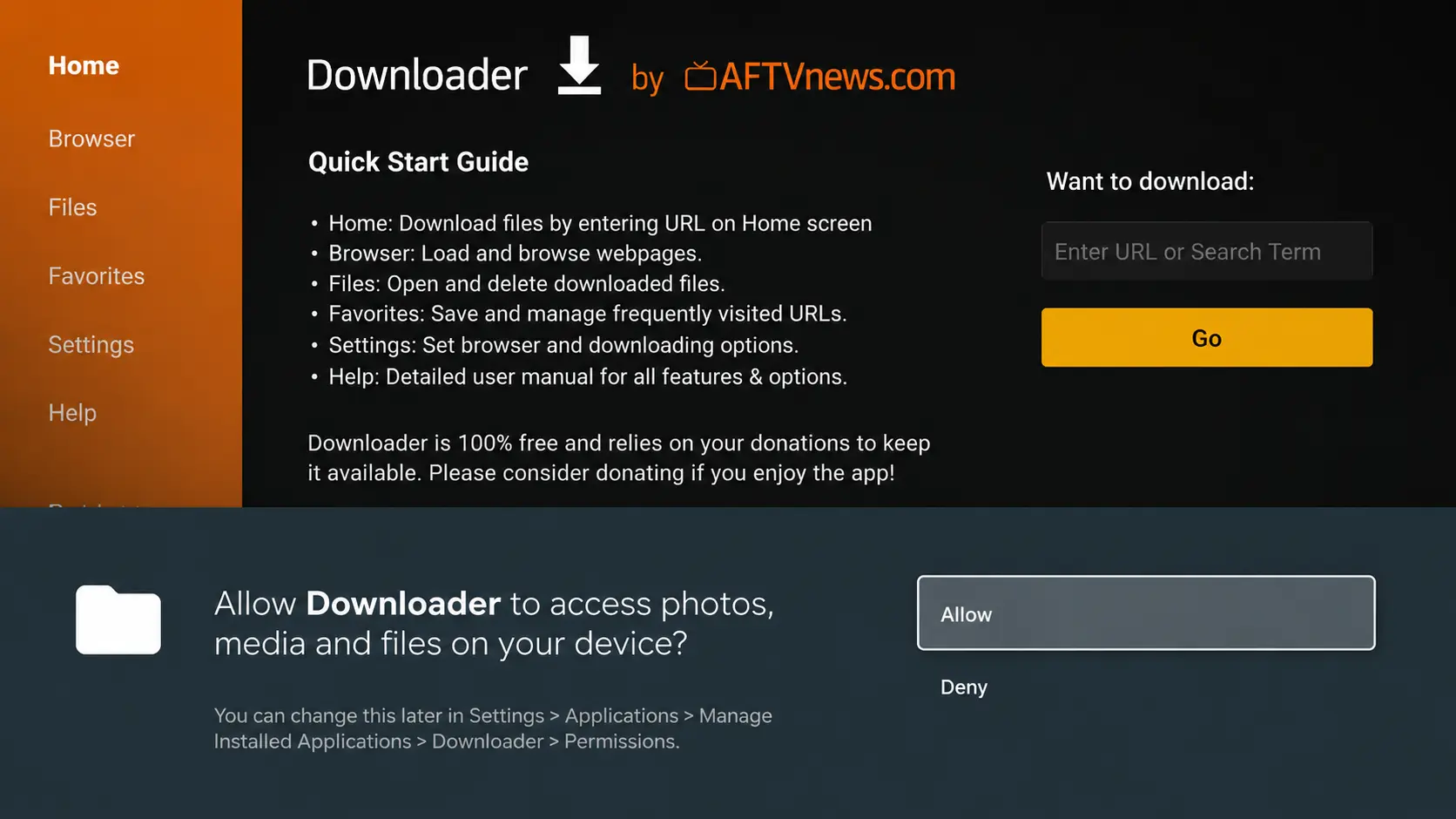The height and width of the screenshot is (819, 1456).
Task: Click 'Home: Download files by entering URL' line
Action: click(600, 223)
